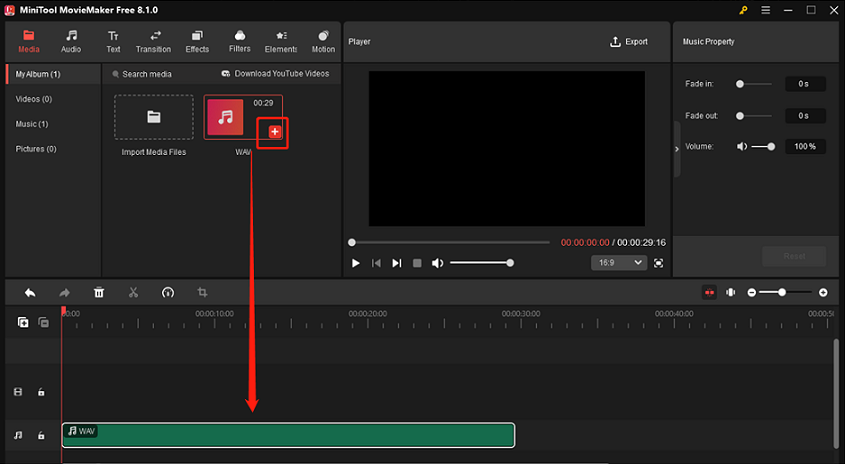
Task: Open the Elements tab
Action: 281,41
